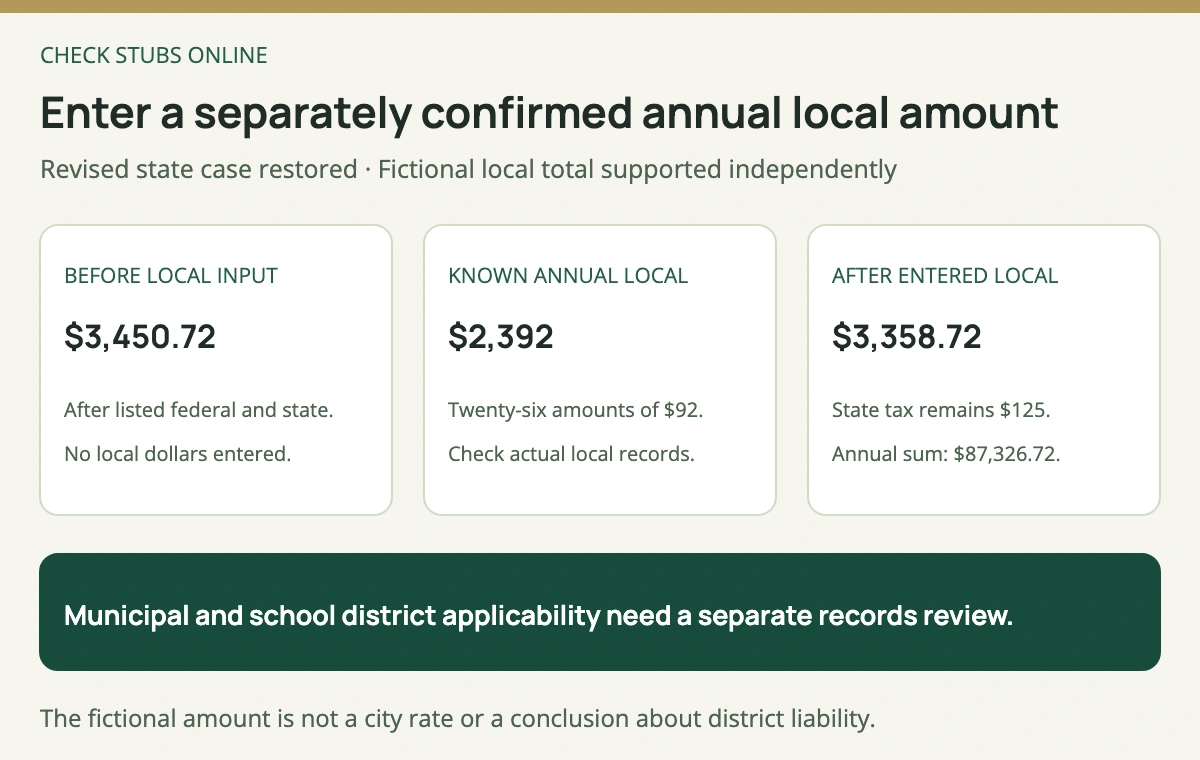Screen dimensions: 1200x760
Task: Click 'State tax remains $125.' text
Action: point(941,410)
